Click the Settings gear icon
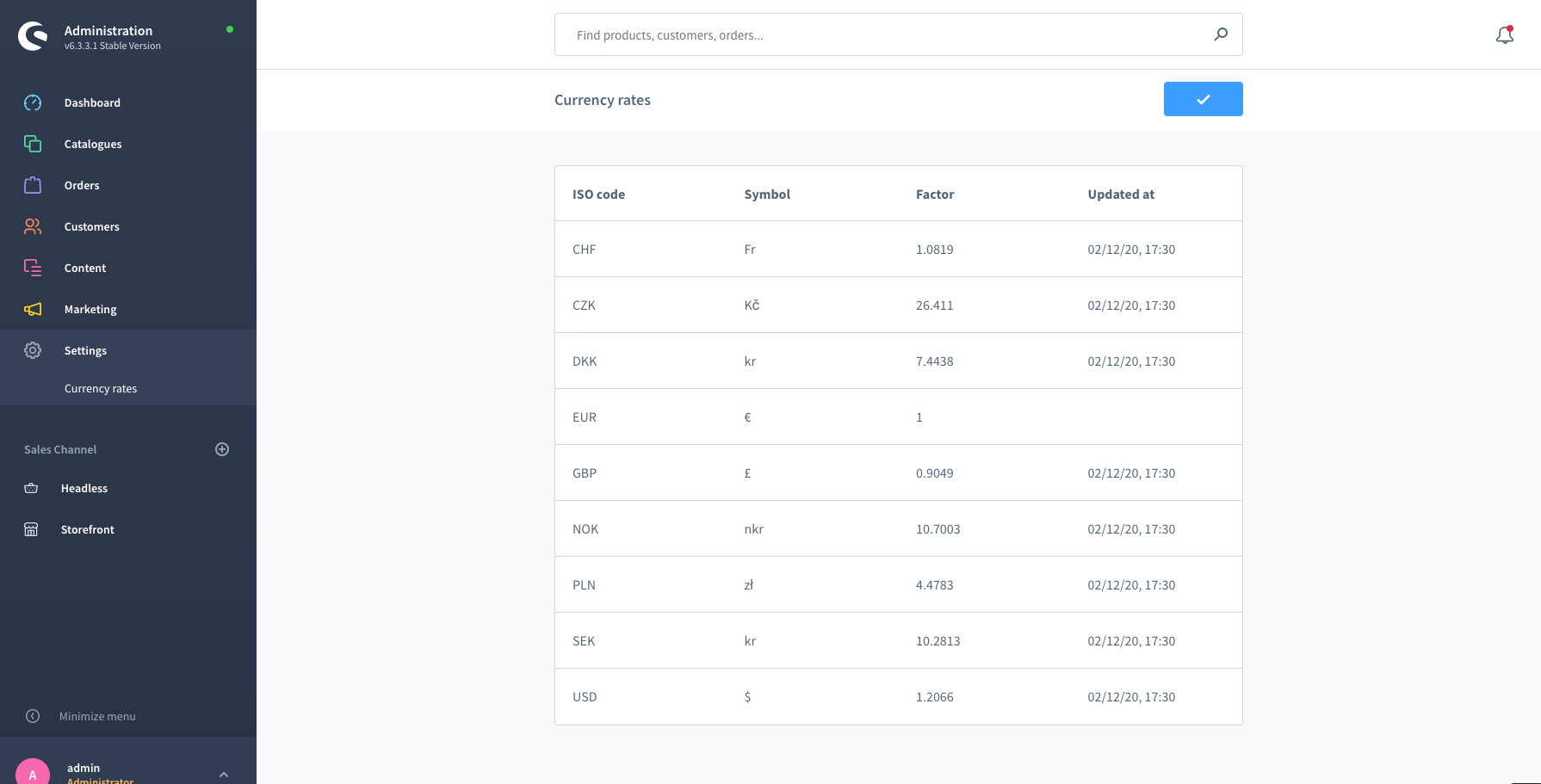Viewport: 1541px width, 784px height. coord(33,350)
